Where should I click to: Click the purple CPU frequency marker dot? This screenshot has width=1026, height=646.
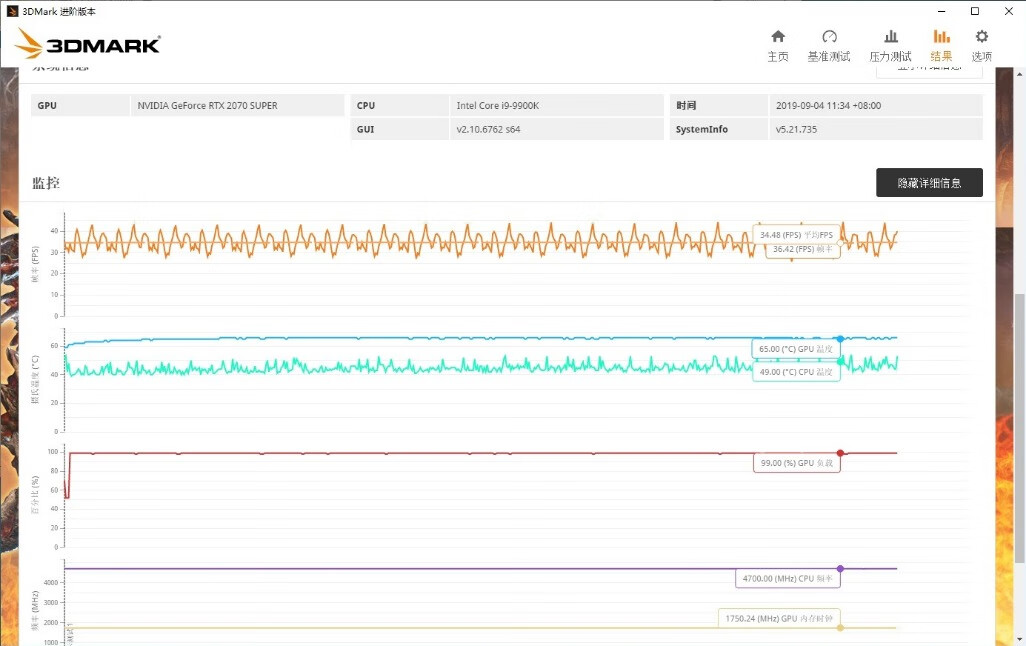840,569
